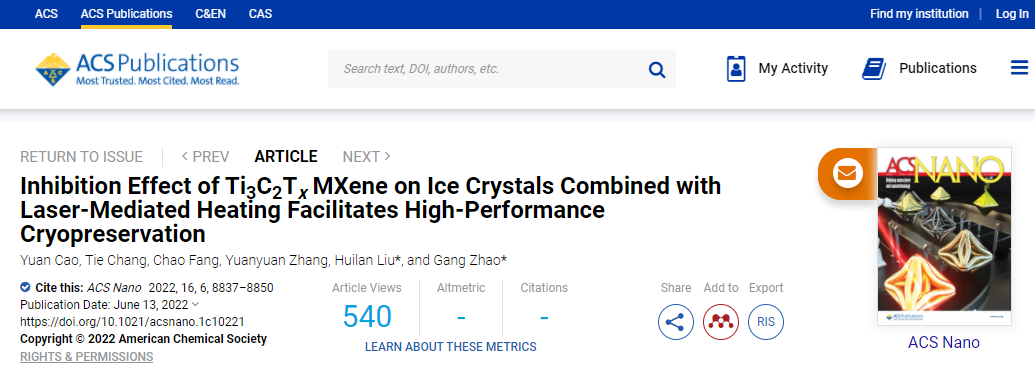Click Find my institution link
Screen dimensions: 1035x380
coord(919,14)
